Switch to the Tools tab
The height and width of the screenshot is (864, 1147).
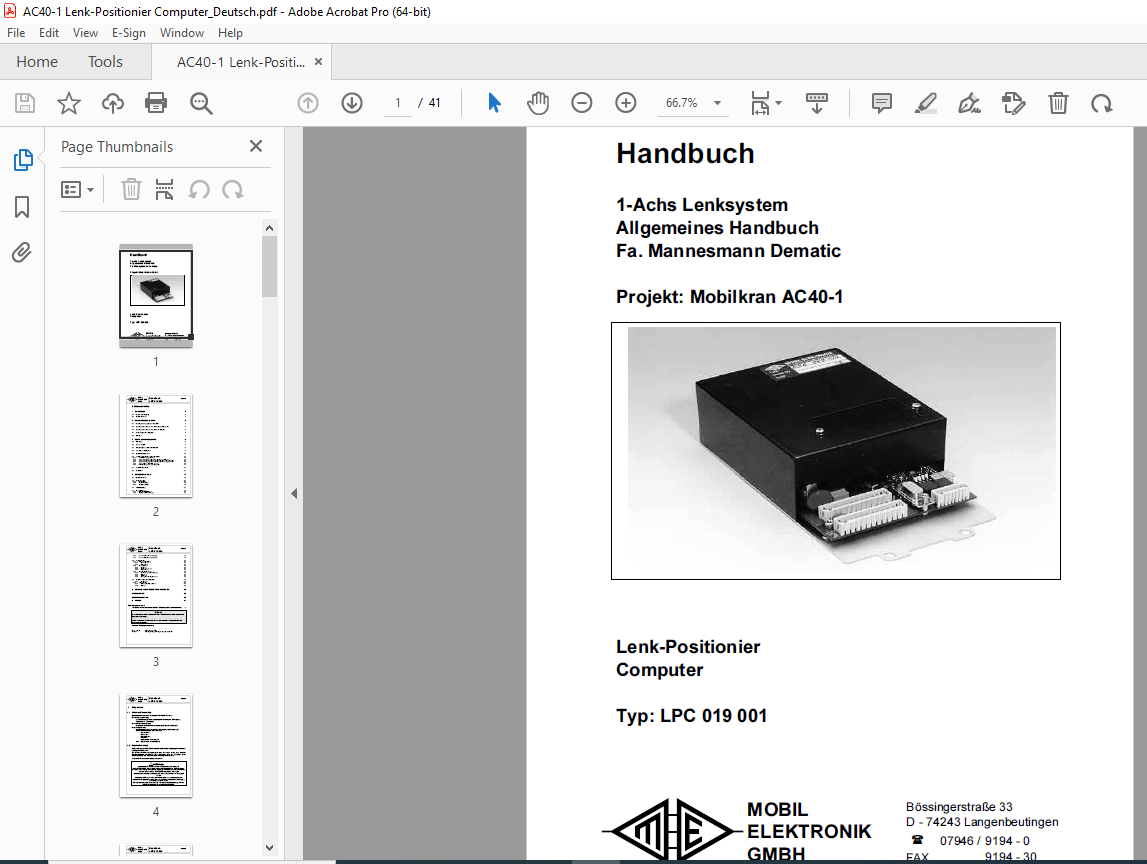pyautogui.click(x=105, y=62)
